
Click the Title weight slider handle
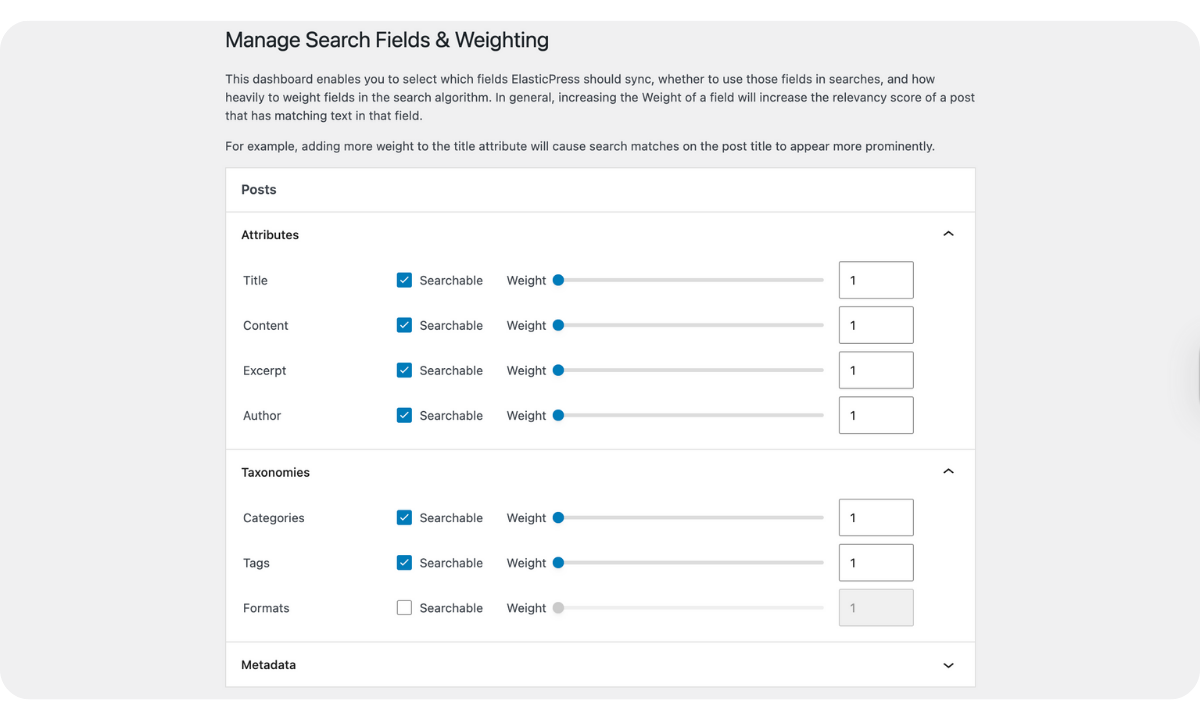click(x=558, y=280)
